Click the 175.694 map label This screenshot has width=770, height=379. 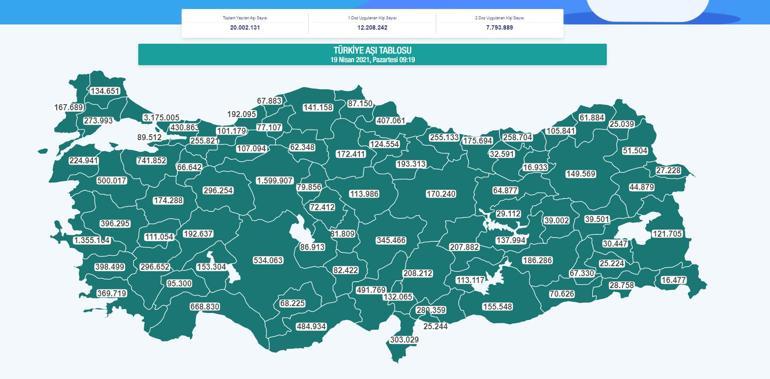477,140
